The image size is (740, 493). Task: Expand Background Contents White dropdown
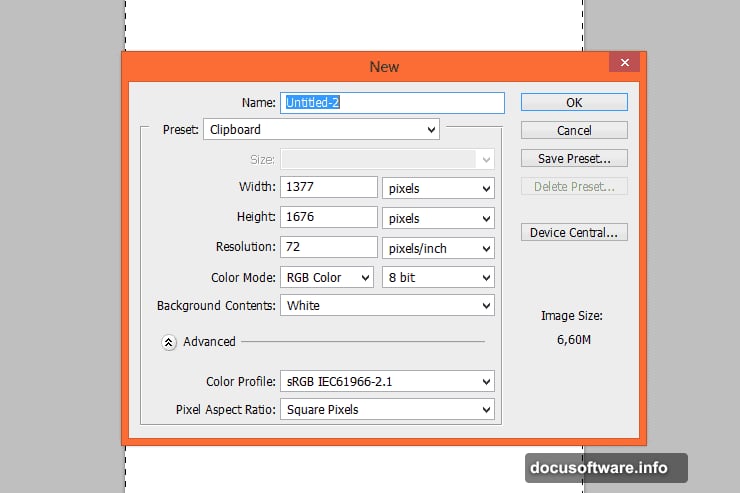pyautogui.click(x=388, y=306)
